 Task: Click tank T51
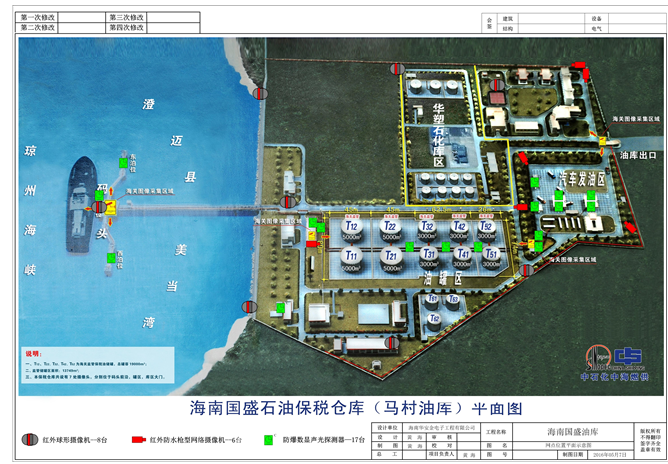pos(491,257)
